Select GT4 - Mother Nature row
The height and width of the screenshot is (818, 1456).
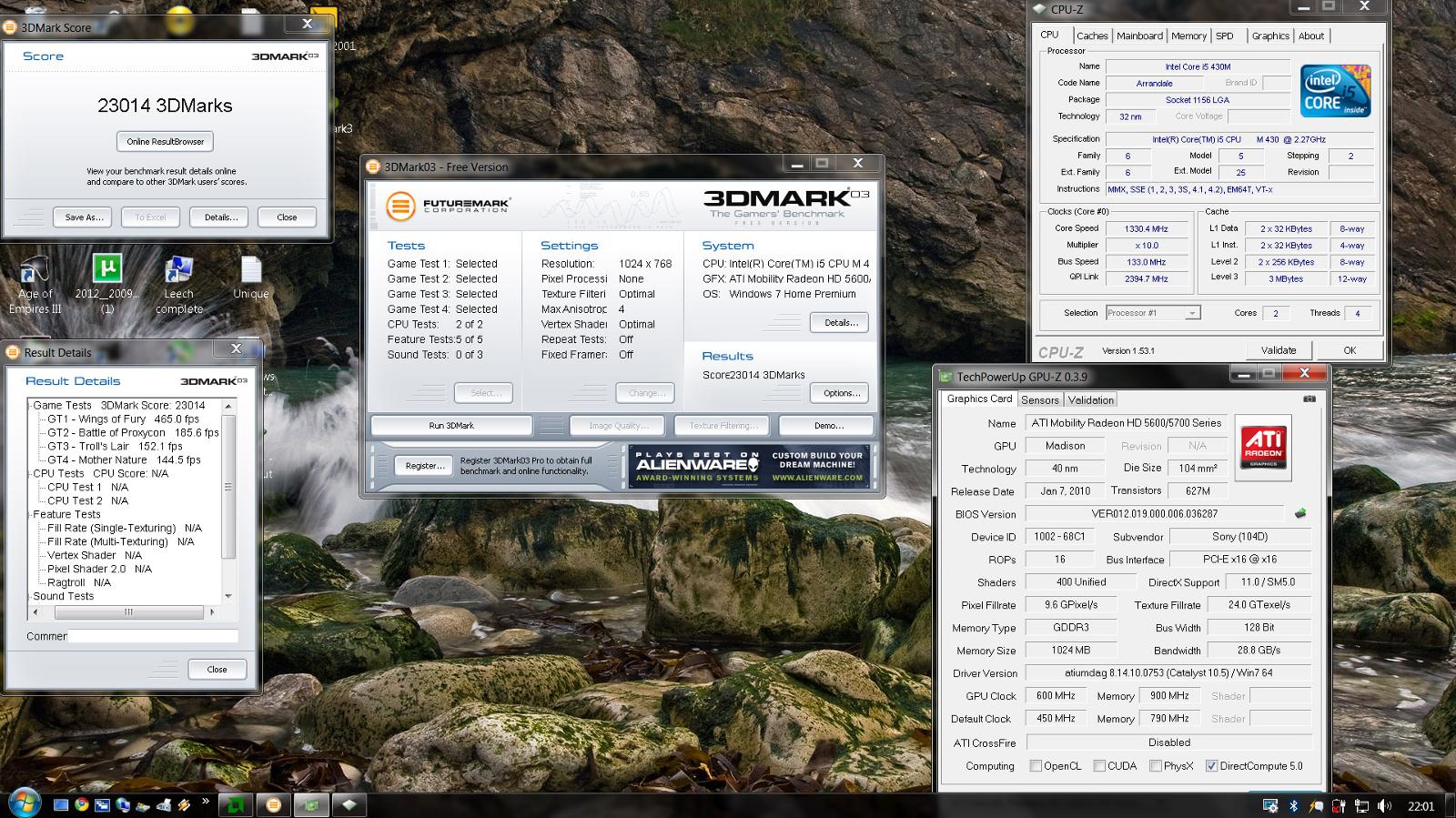124,460
